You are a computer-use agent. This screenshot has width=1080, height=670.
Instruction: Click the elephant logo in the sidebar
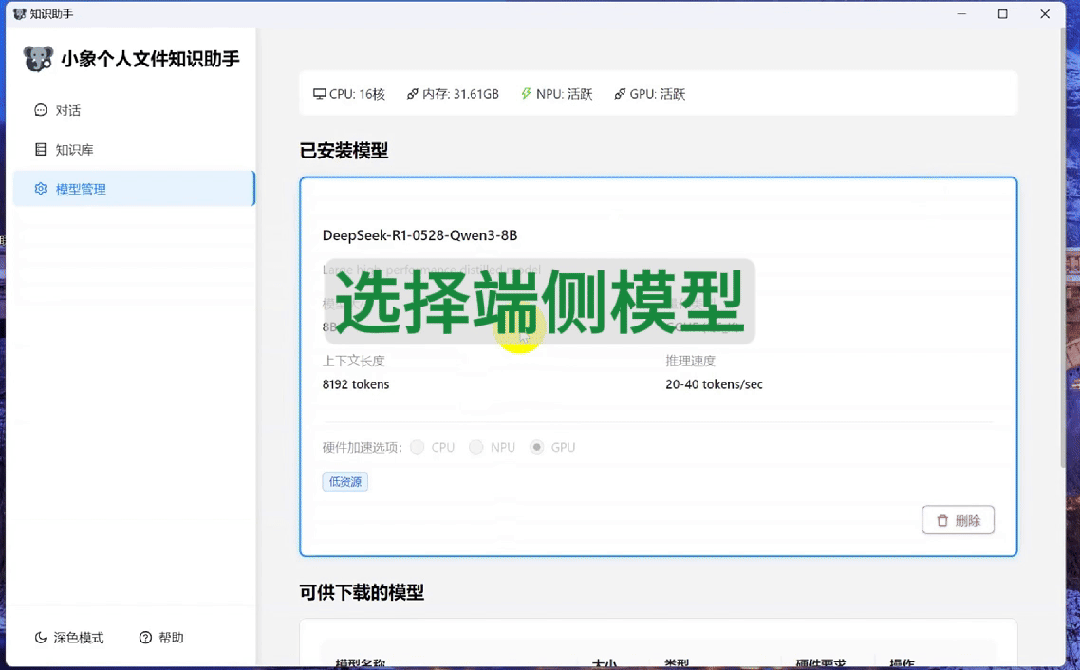38,59
